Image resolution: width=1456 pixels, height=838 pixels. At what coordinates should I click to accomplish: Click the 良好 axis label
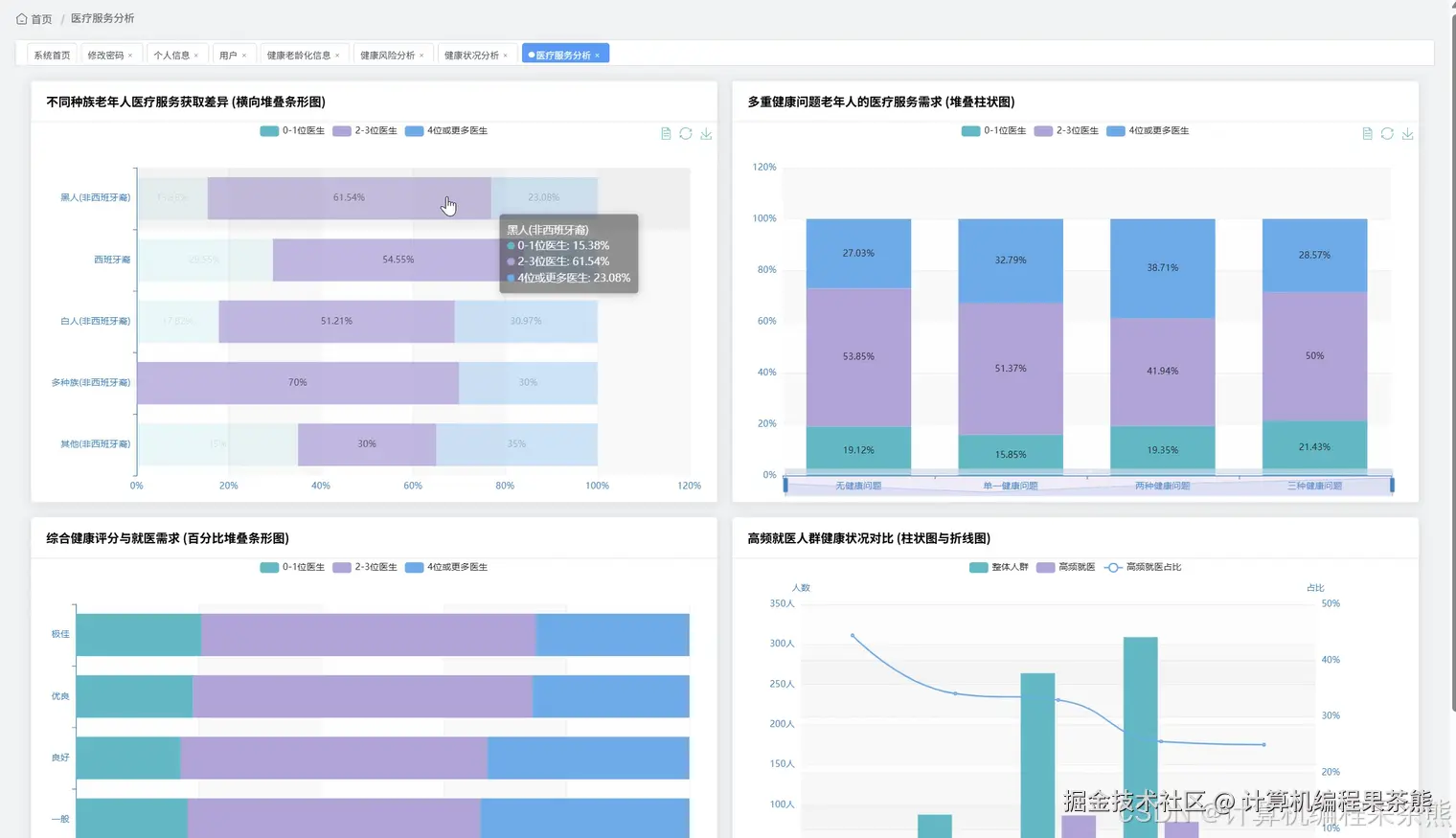point(60,758)
